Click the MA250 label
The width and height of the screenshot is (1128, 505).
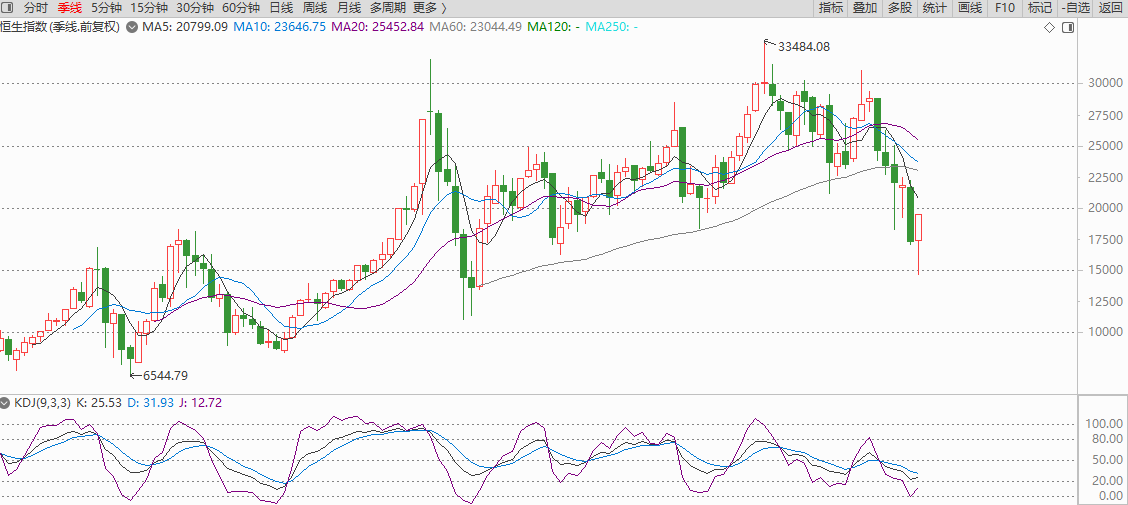click(x=611, y=27)
